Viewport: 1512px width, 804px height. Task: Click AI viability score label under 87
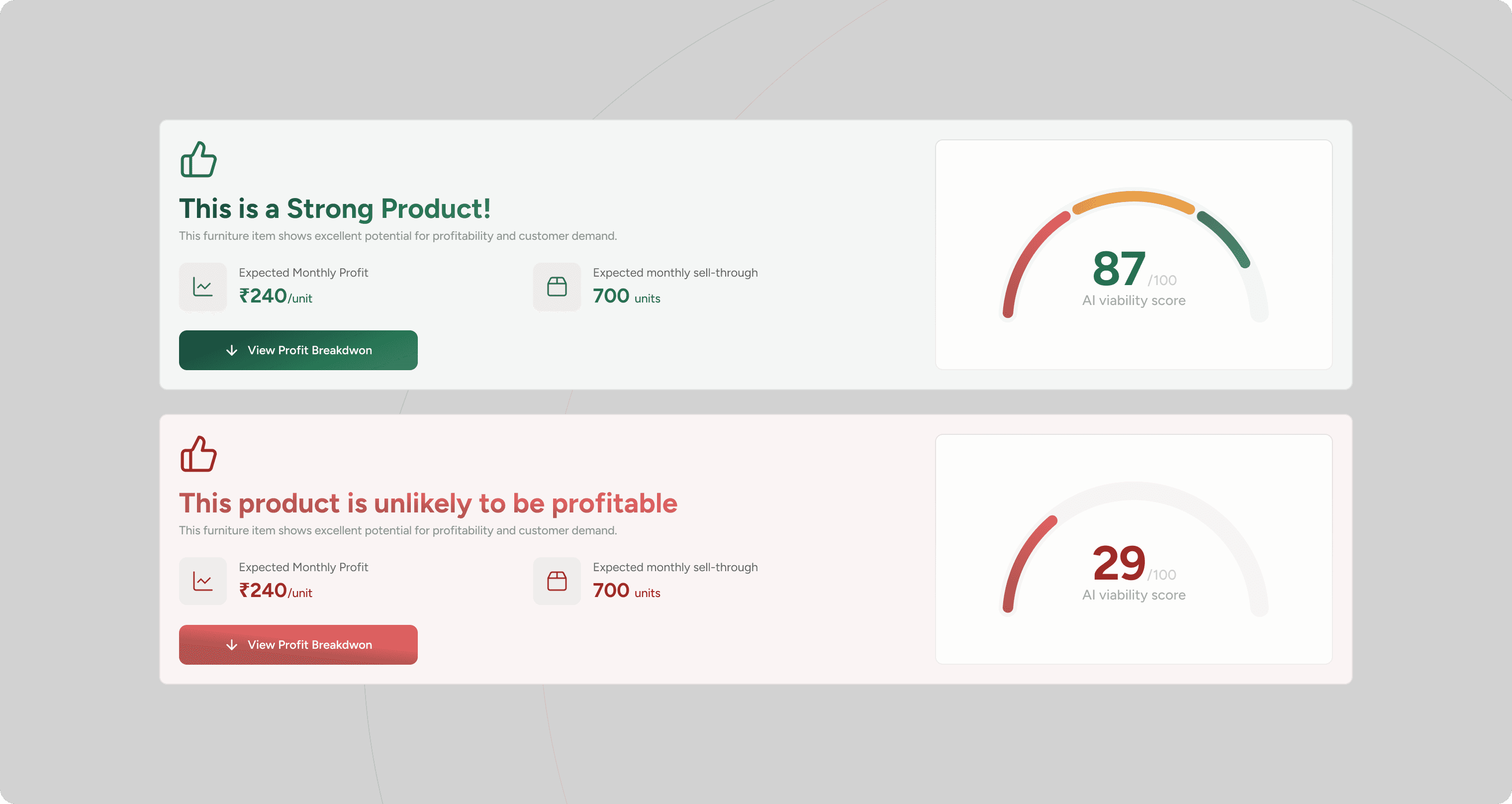1134,301
